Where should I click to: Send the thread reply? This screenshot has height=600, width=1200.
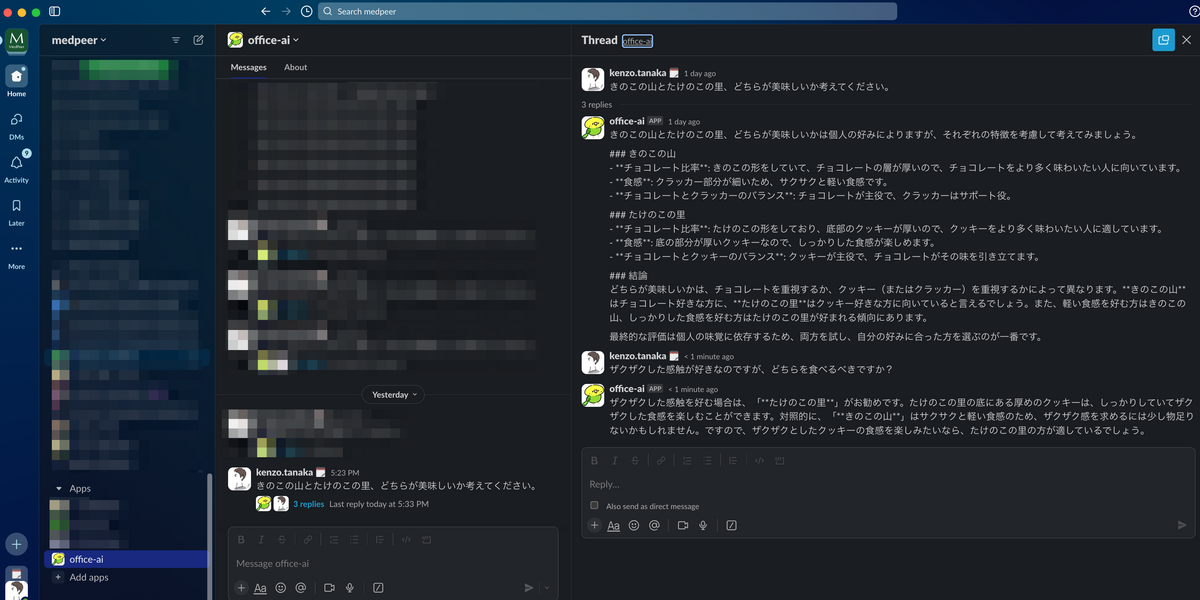[x=1182, y=525]
